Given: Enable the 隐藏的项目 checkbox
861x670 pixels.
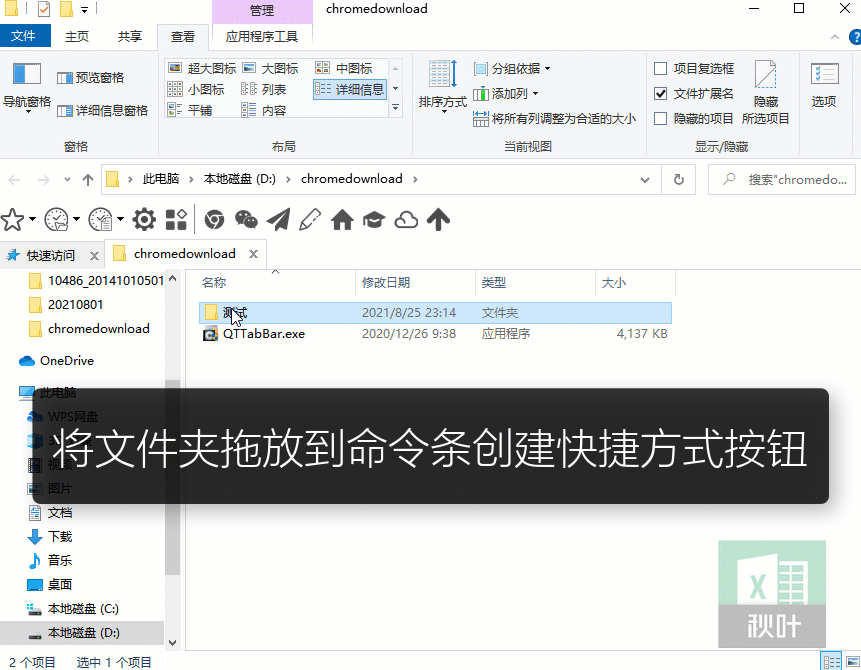Looking at the screenshot, I should tap(661, 118).
